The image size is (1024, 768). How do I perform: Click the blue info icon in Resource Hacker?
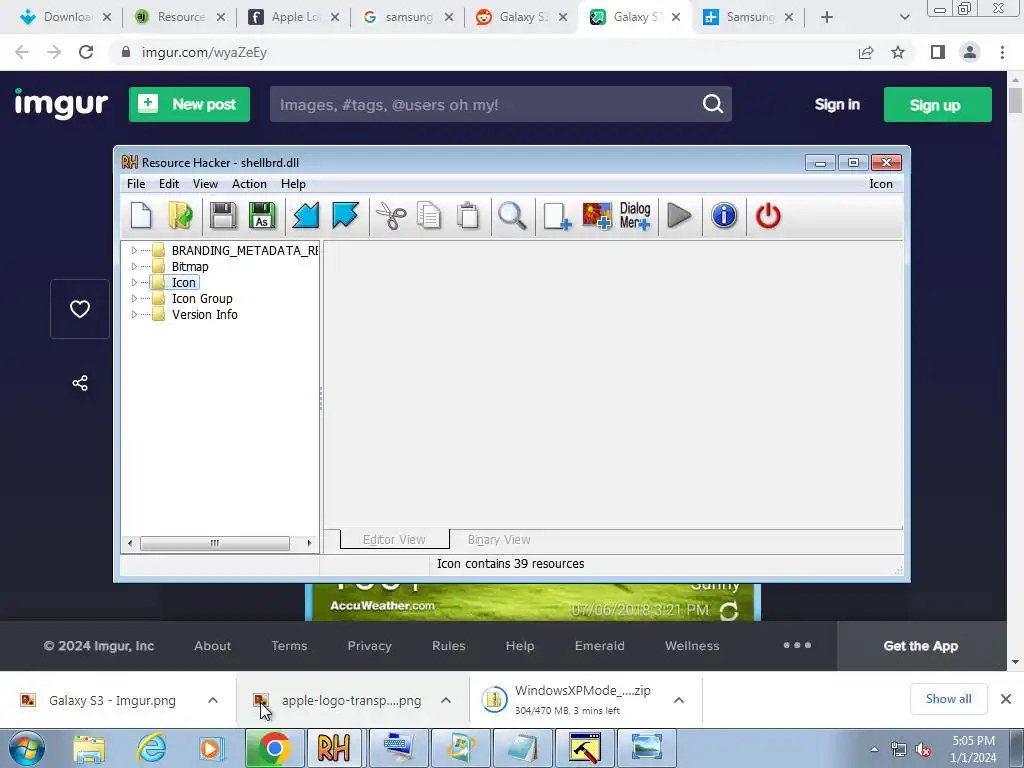(x=724, y=216)
